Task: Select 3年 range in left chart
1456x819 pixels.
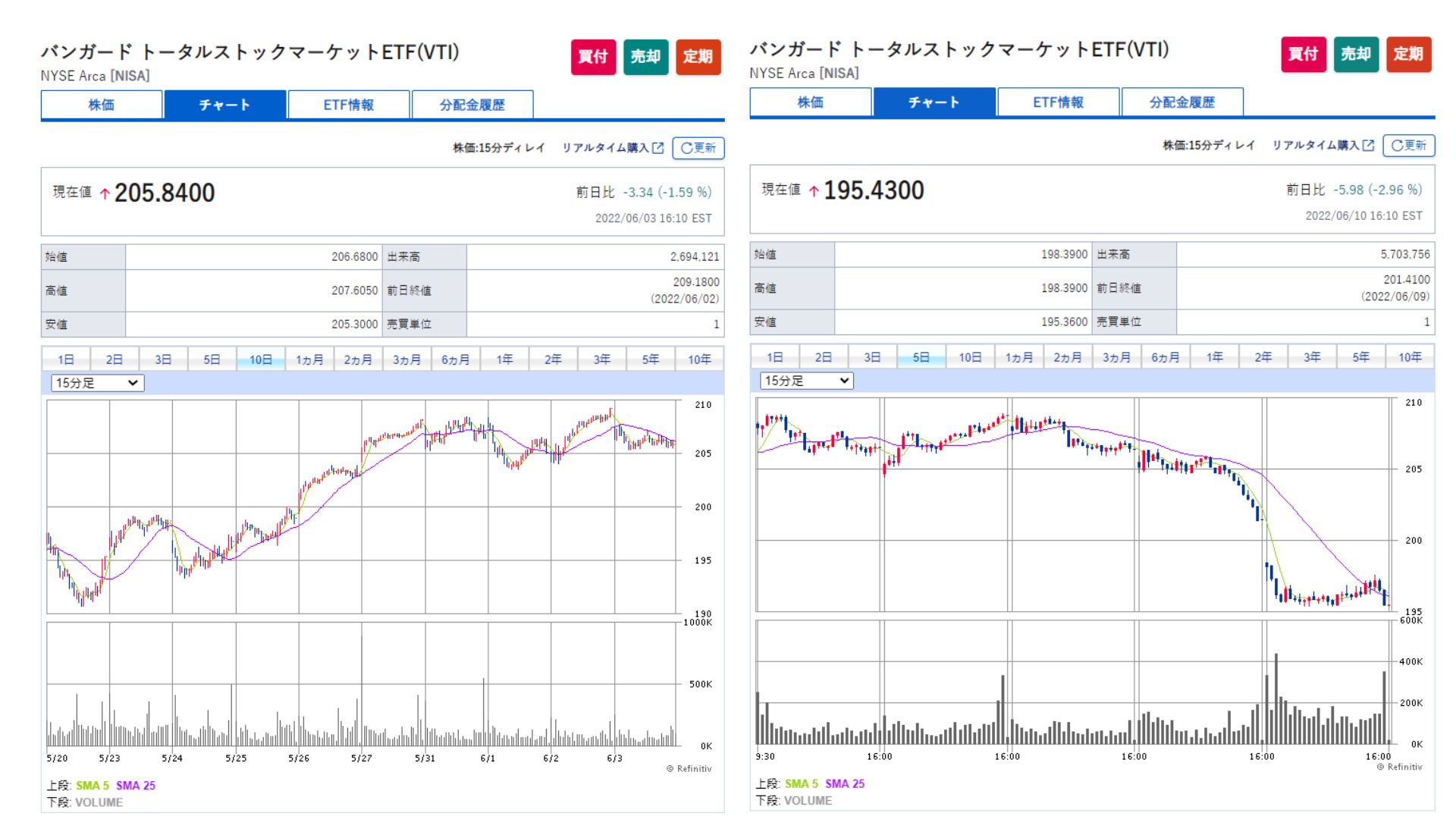Action: click(601, 359)
